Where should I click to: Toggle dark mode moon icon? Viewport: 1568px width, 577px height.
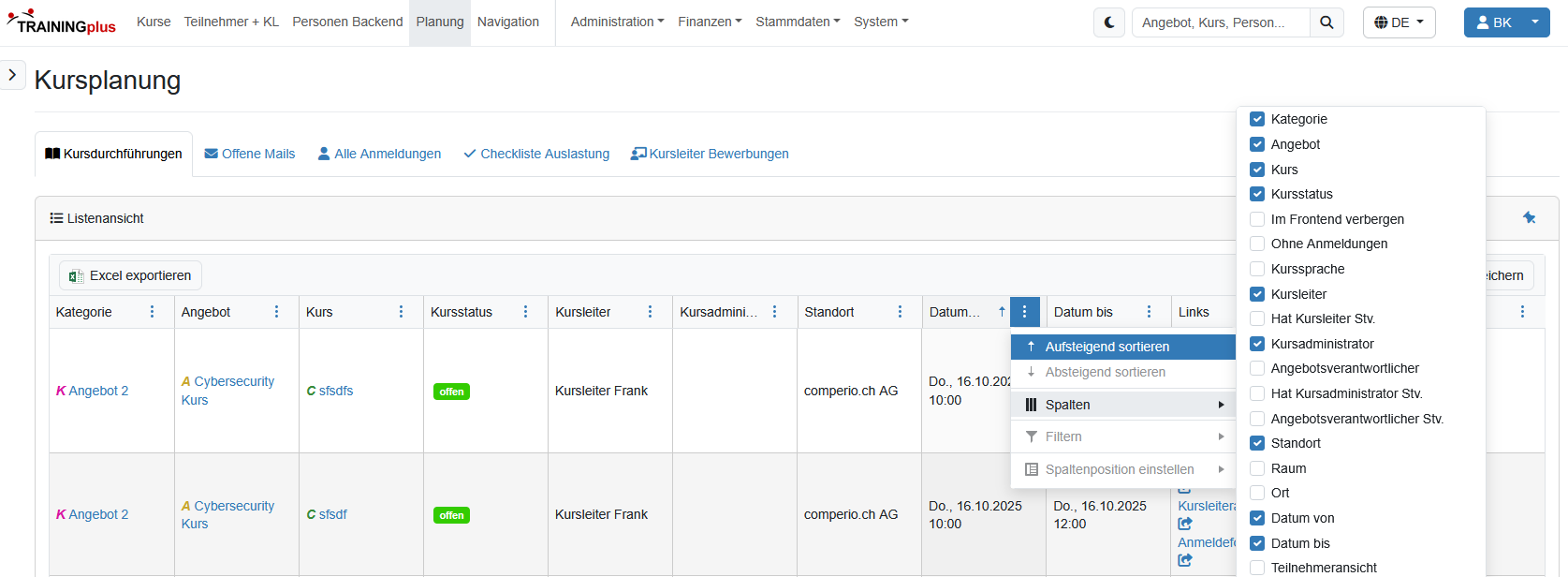tap(1109, 22)
